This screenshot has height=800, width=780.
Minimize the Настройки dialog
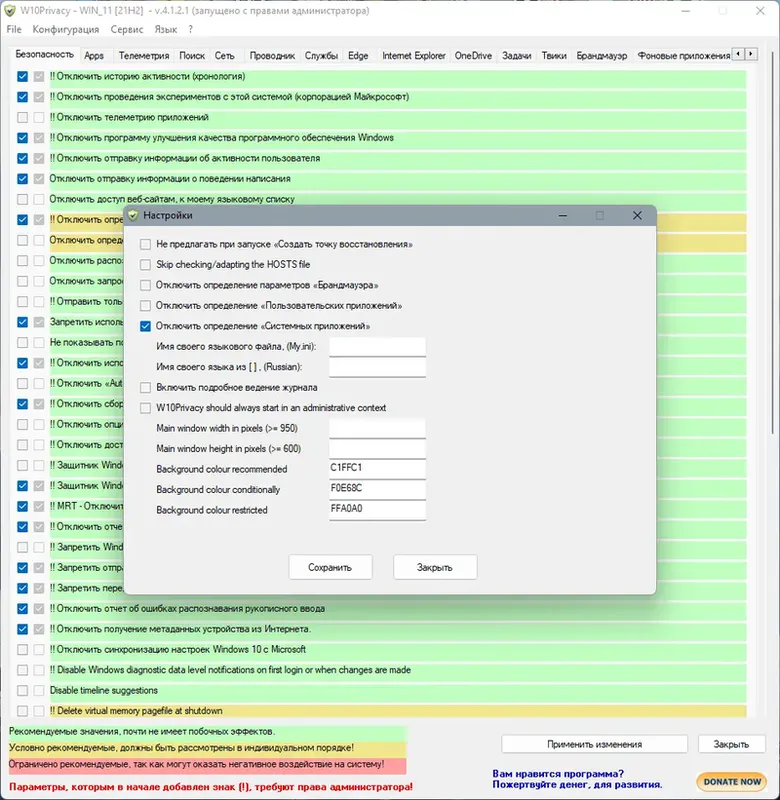[563, 215]
